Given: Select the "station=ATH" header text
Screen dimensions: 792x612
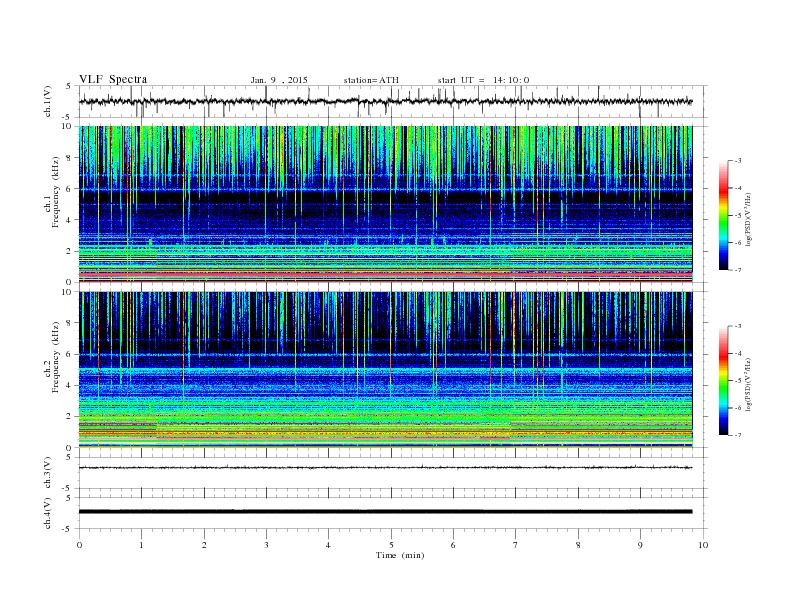Looking at the screenshot, I should [371, 80].
